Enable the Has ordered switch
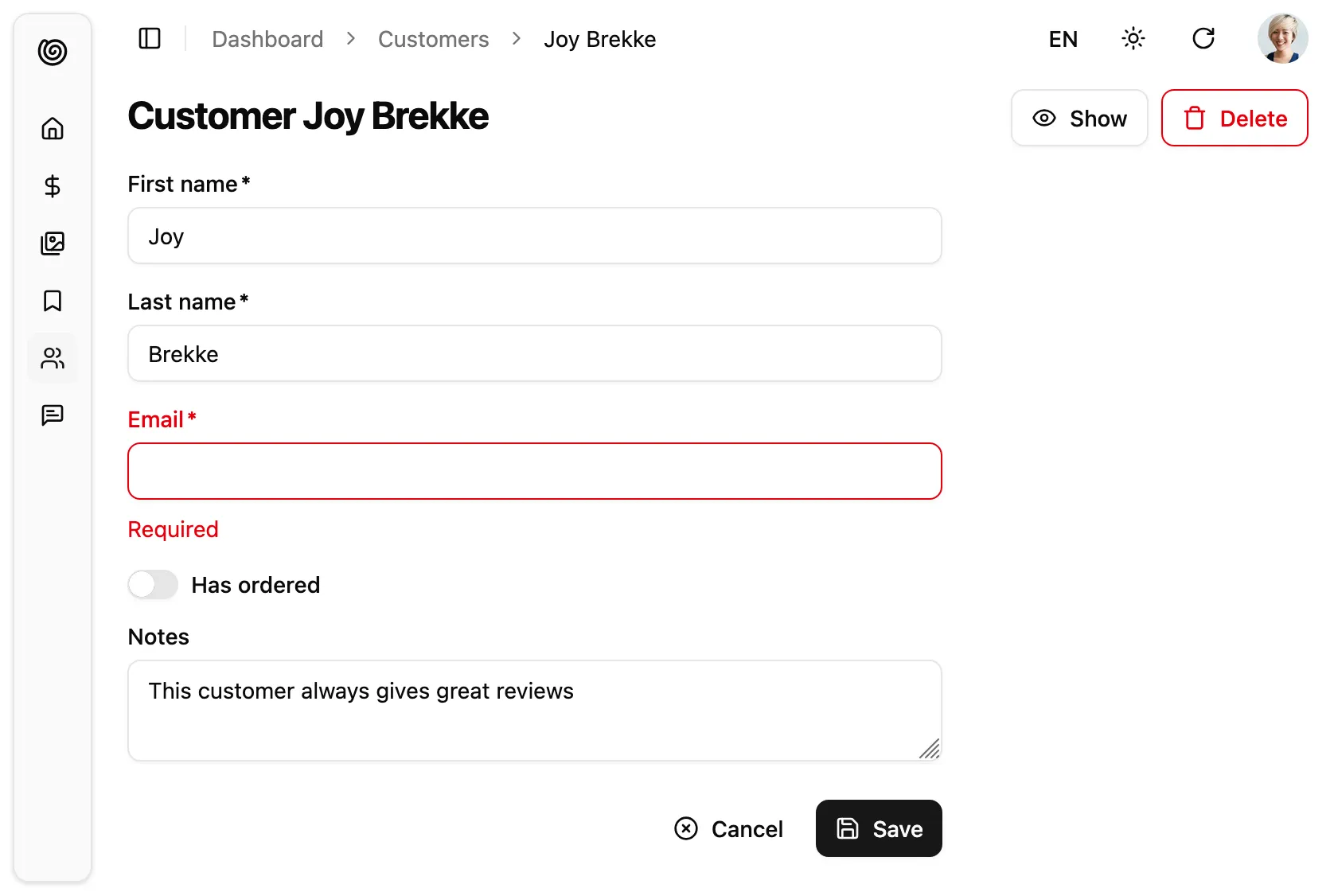This screenshot has height=896, width=1334. pyautogui.click(x=153, y=585)
